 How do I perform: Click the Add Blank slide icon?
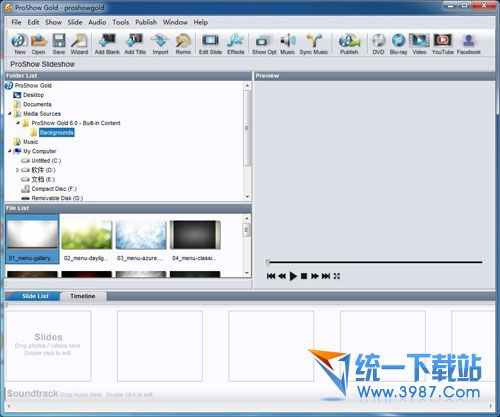[107, 44]
